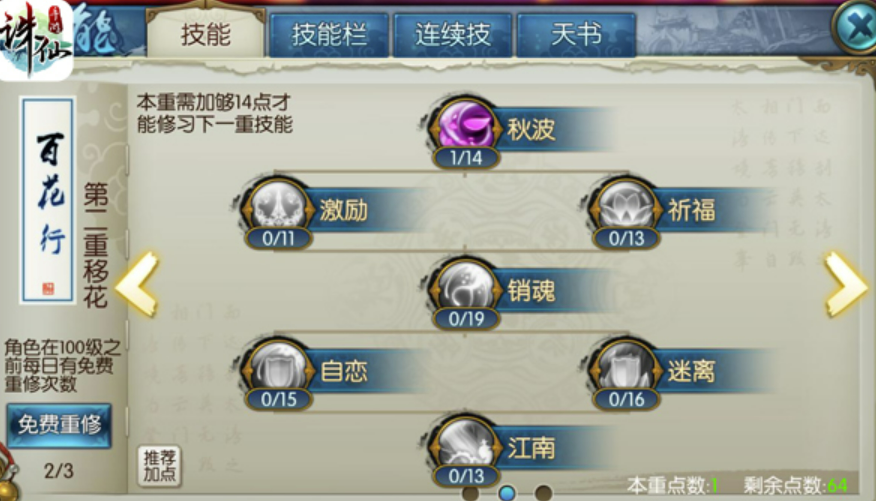This screenshot has width=876, height=501.
Task: Open the 诛仙 game logo icon
Action: click(35, 39)
